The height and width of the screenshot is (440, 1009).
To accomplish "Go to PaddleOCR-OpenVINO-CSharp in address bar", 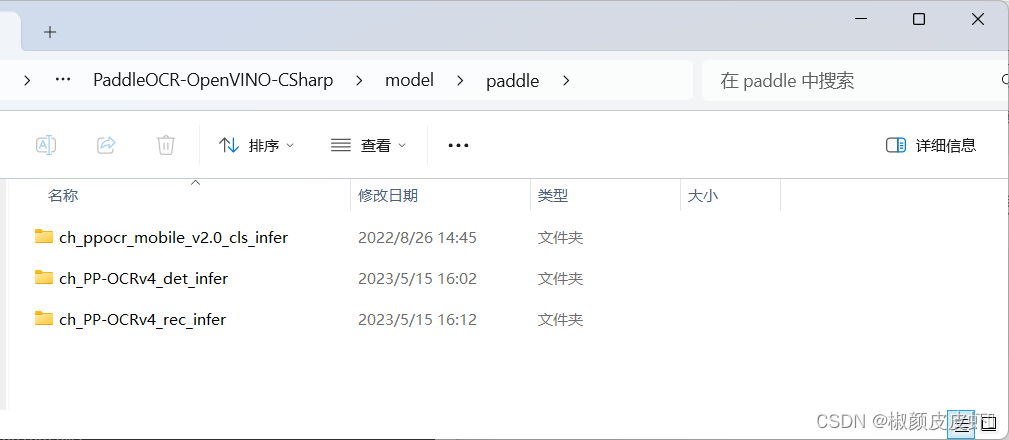I will pos(213,80).
